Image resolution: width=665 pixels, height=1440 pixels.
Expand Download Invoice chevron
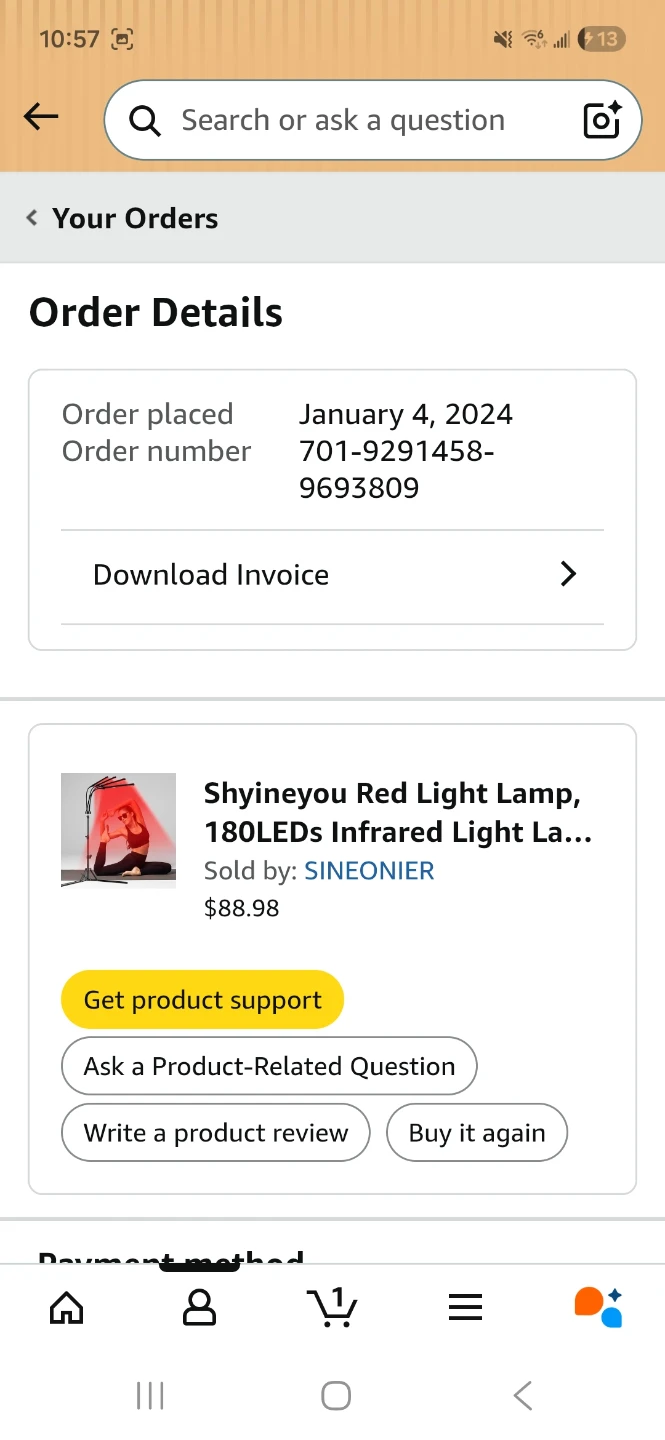568,574
